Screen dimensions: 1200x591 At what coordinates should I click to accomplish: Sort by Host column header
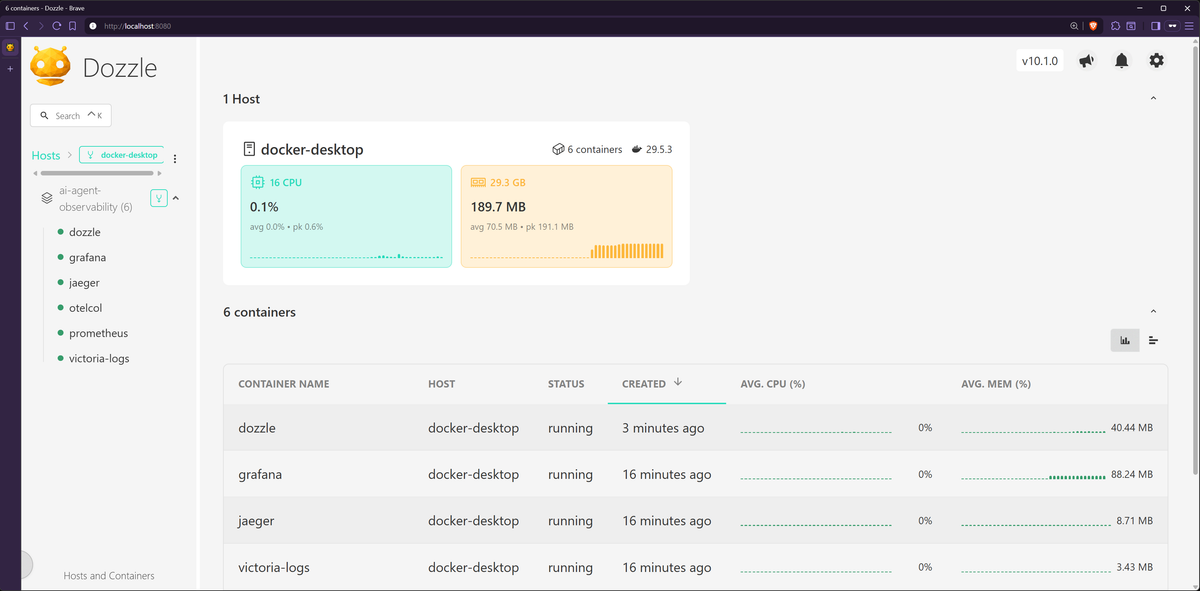(441, 384)
